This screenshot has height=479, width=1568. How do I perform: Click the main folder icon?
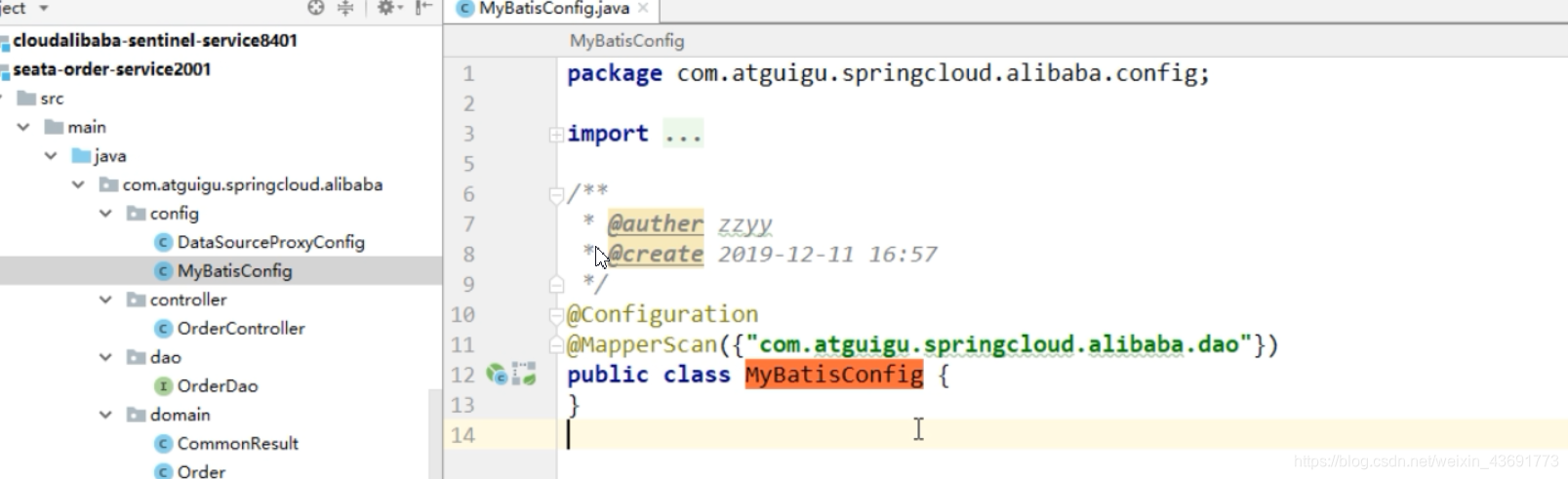click(x=54, y=127)
